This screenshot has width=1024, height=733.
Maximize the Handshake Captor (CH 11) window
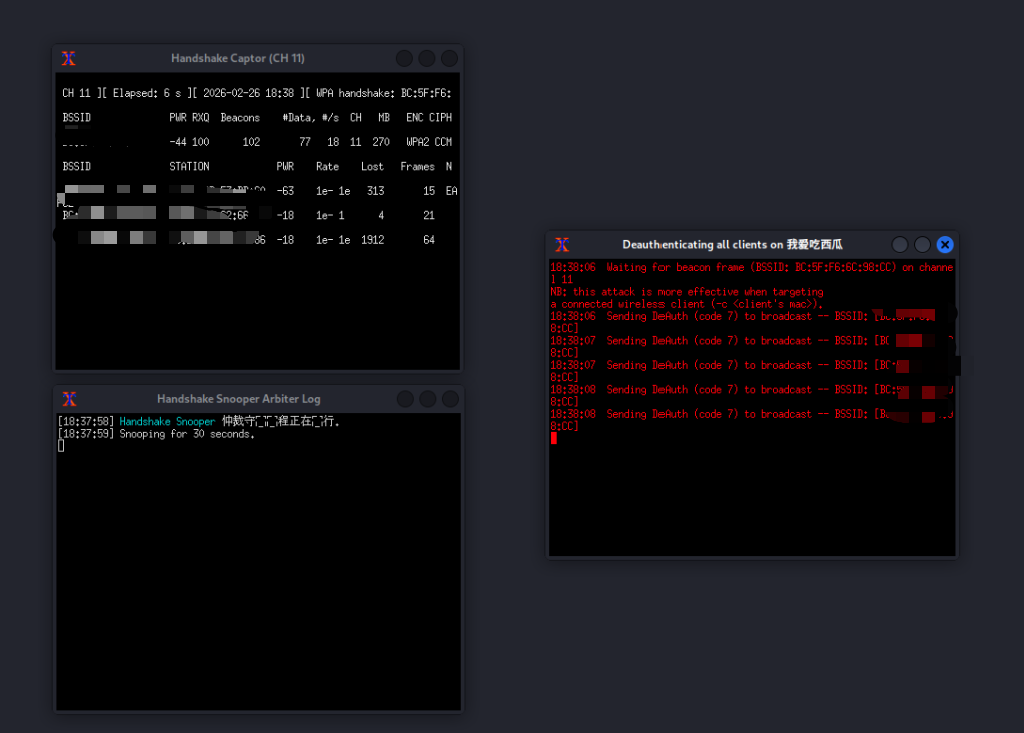(427, 59)
